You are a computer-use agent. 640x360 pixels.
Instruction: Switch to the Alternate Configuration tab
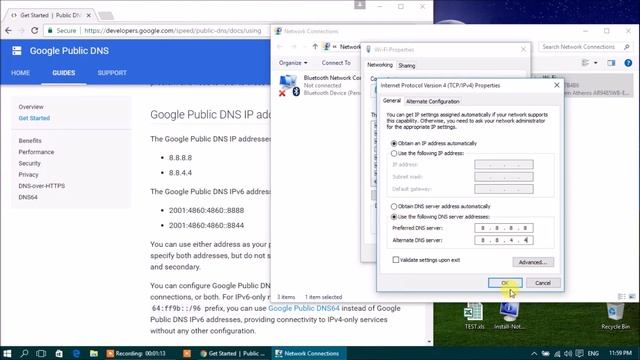click(433, 101)
